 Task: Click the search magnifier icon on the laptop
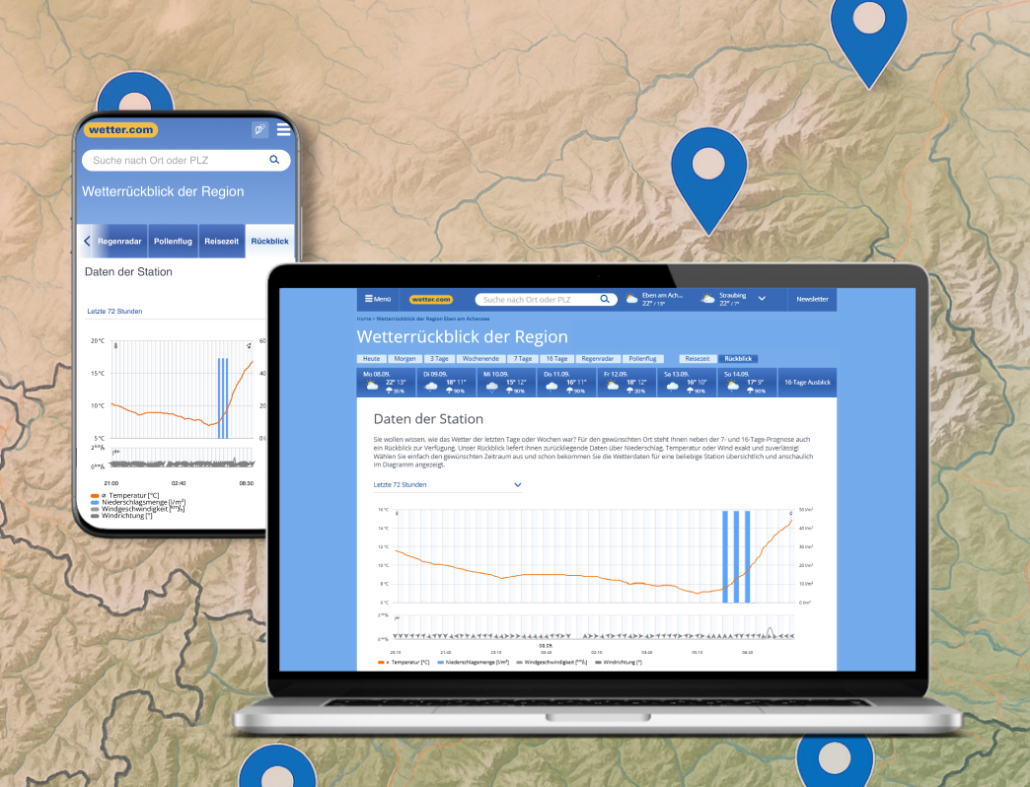point(605,299)
